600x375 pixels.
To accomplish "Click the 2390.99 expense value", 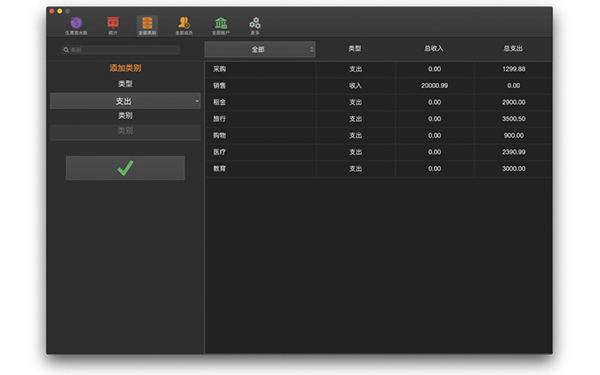I will tap(514, 152).
